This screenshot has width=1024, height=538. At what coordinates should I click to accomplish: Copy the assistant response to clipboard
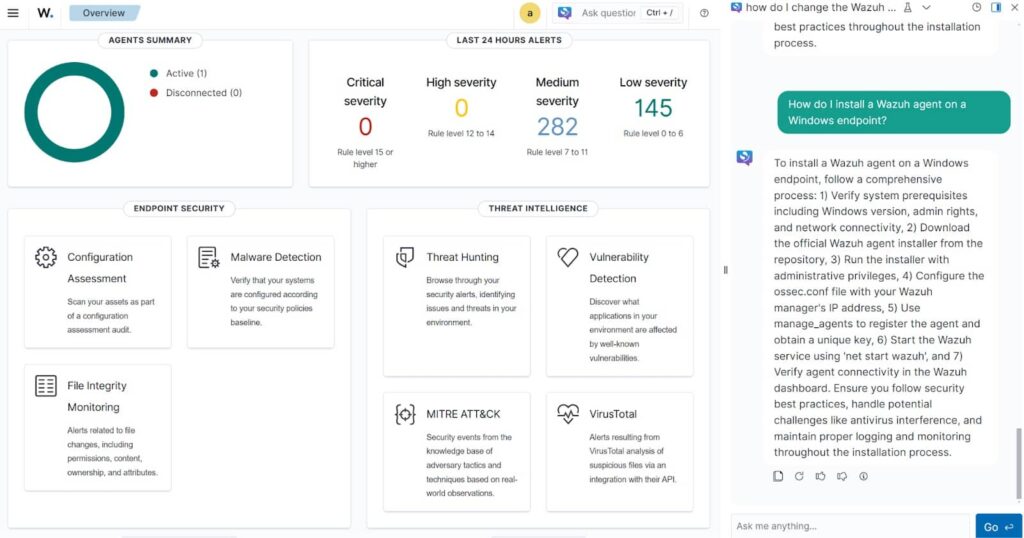(x=778, y=476)
